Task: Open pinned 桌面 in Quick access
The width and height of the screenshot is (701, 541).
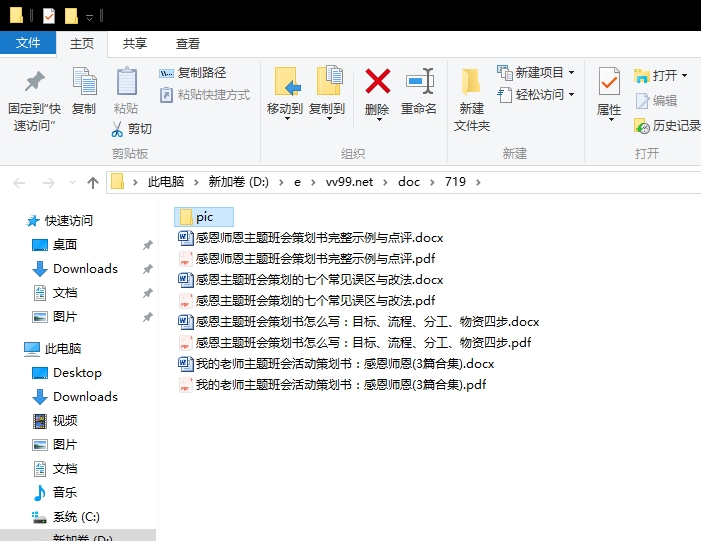Action: [55, 245]
